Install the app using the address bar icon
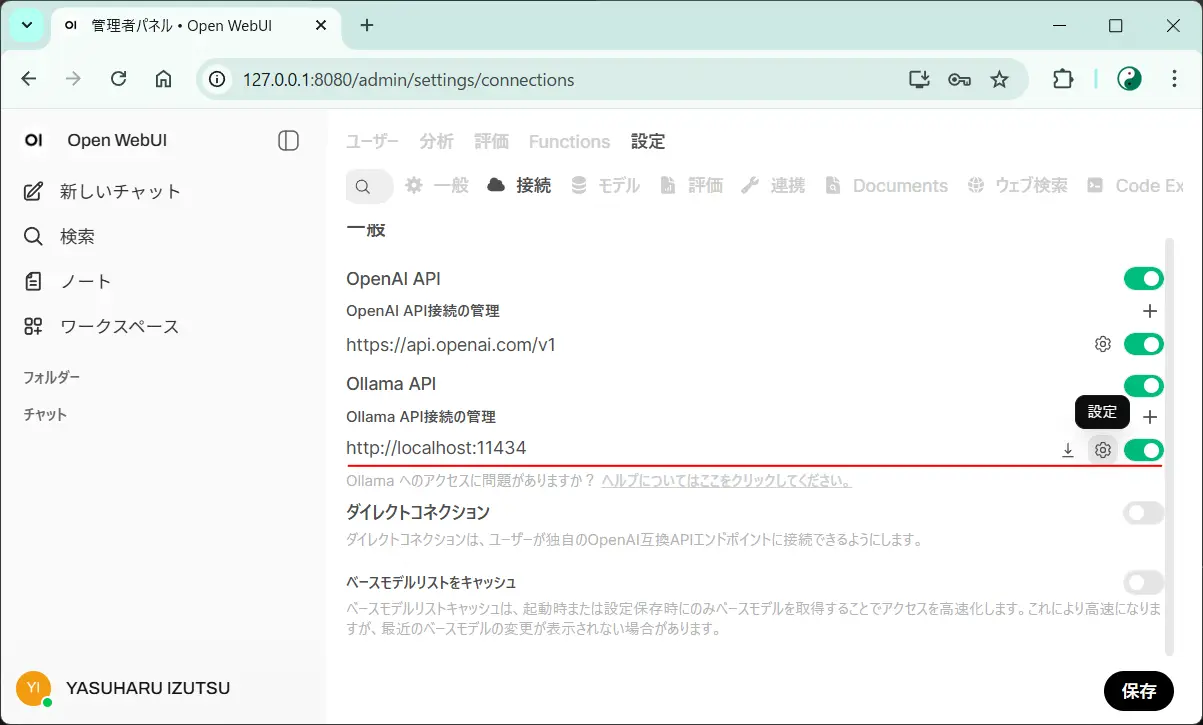The image size is (1203, 725). (x=919, y=79)
